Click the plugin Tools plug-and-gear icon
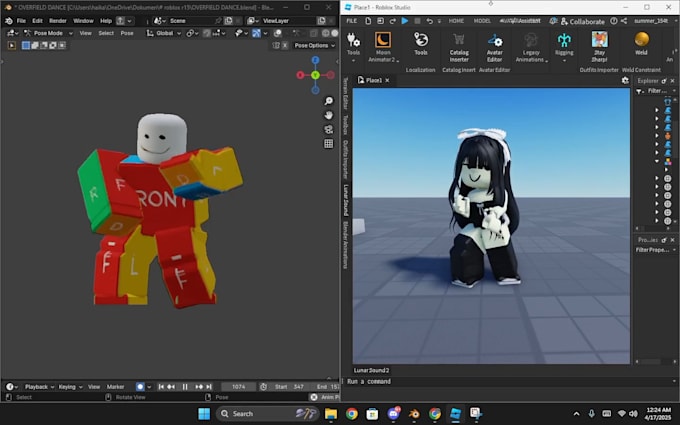 353,40
